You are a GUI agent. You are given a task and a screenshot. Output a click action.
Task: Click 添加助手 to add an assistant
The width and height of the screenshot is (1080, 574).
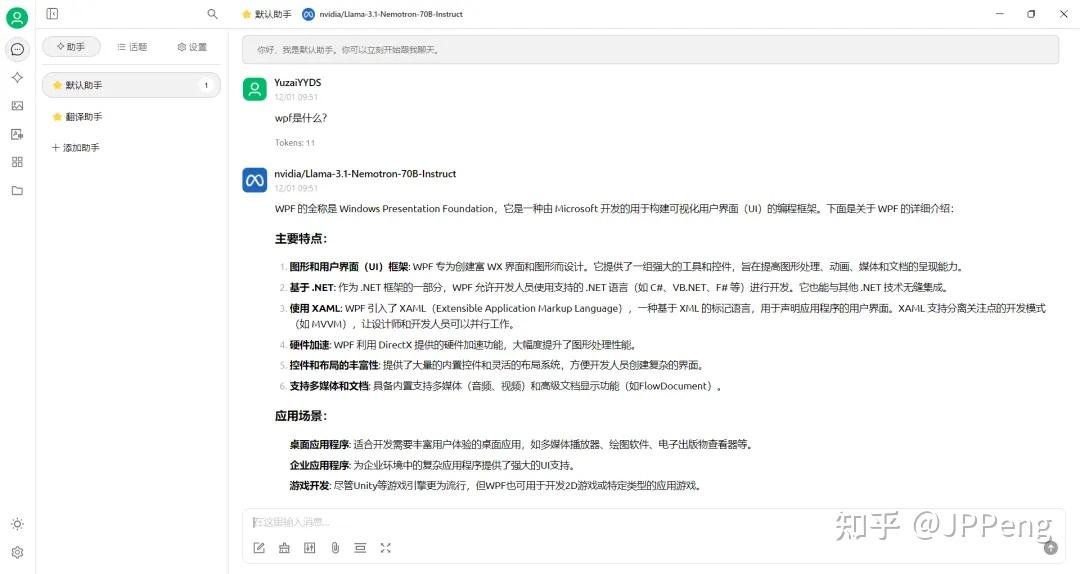coord(76,147)
